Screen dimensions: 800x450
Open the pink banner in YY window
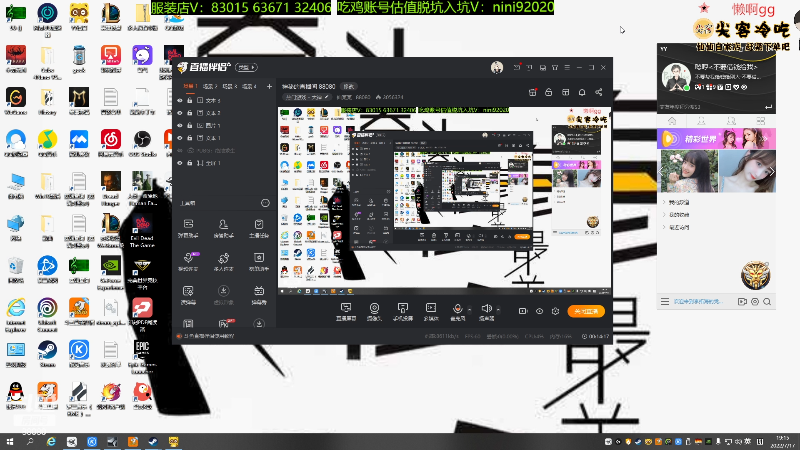coord(716,138)
